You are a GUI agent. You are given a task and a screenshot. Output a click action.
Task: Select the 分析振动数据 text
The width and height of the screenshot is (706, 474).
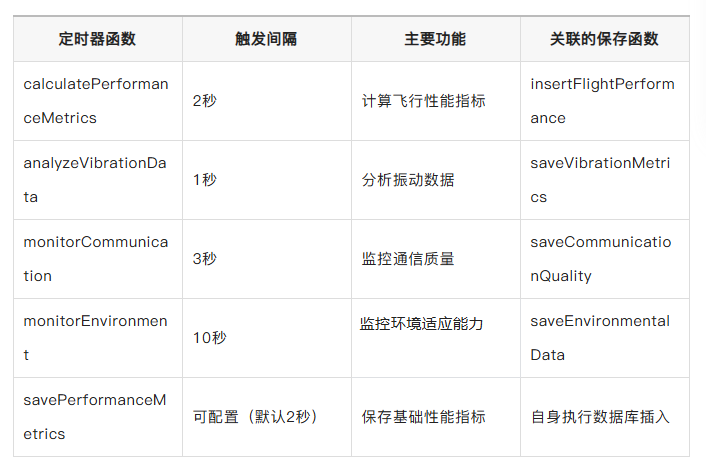[x=408, y=180]
